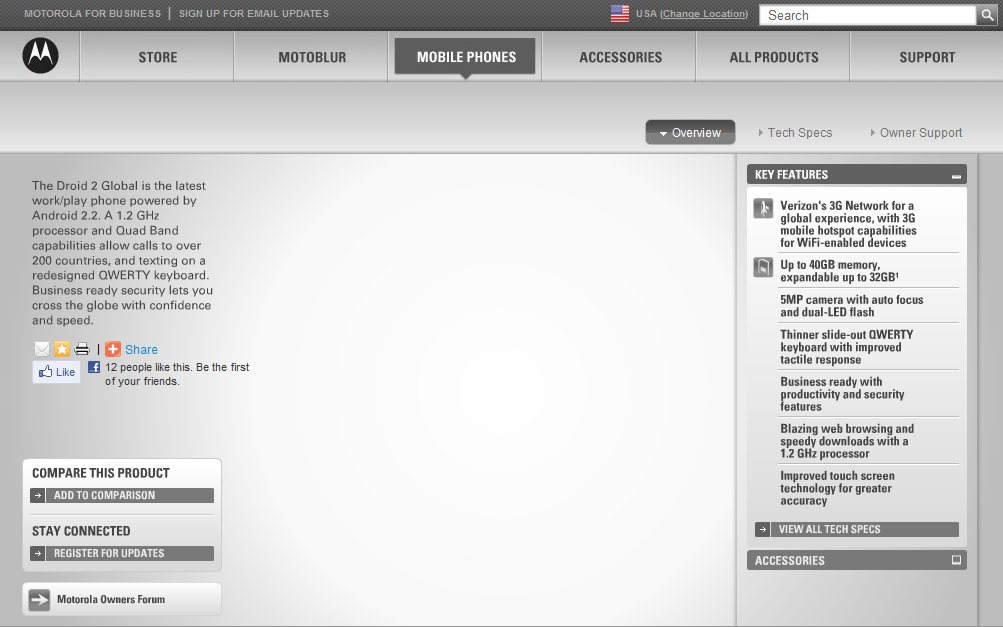The image size is (1003, 627).
Task: Expand the Accessories panel
Action: pos(956,560)
